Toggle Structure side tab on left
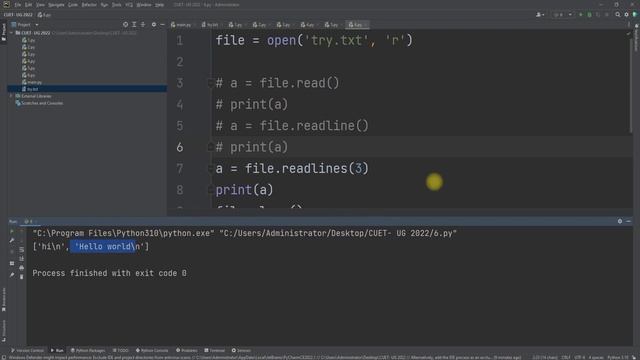 pos(4,331)
